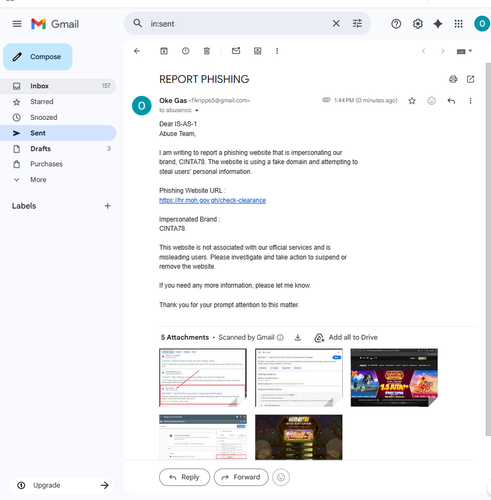The image size is (491, 500).
Task: Open the account avatar at top right
Action: [482, 24]
